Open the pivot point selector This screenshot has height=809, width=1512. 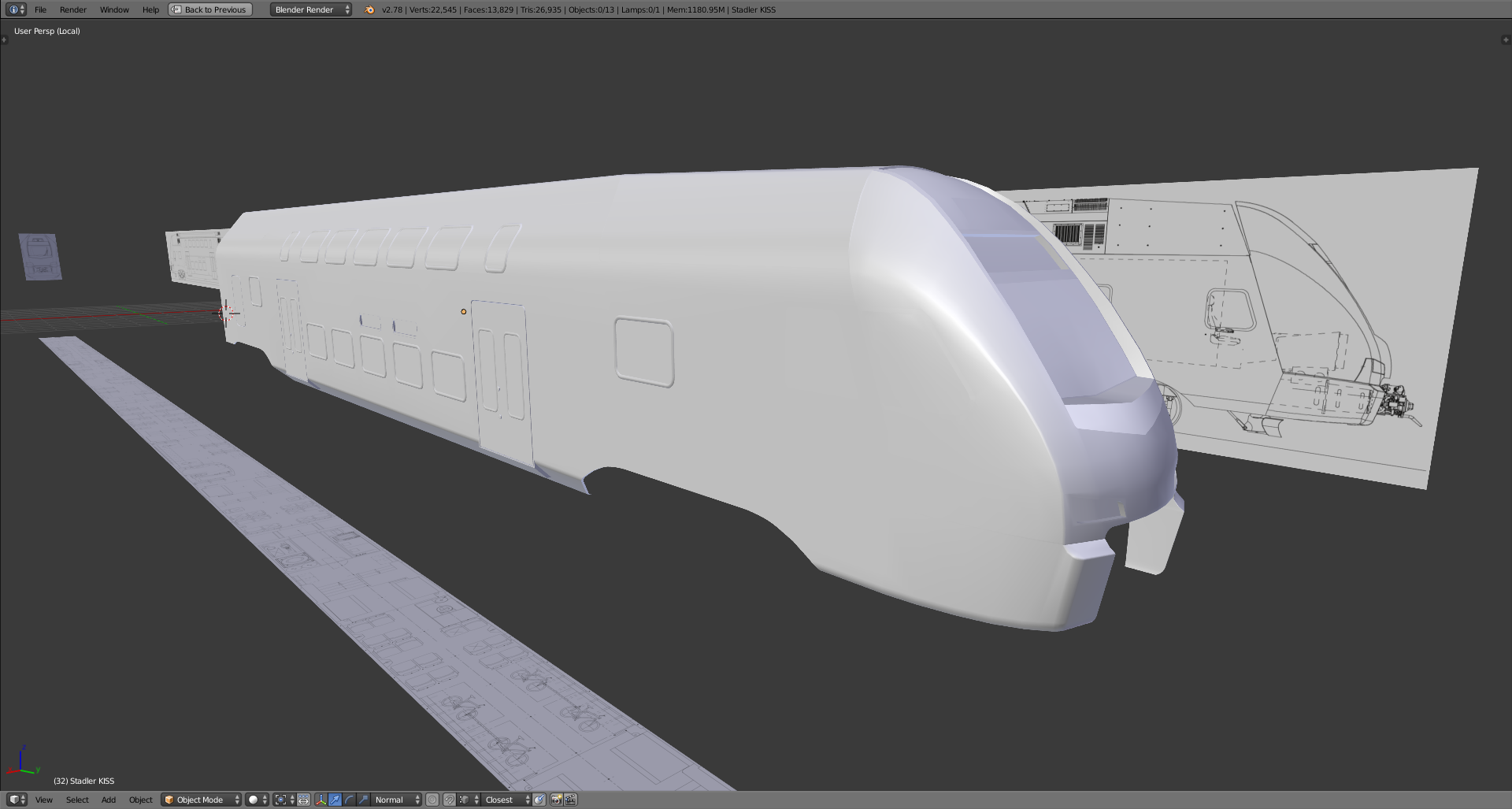click(284, 800)
